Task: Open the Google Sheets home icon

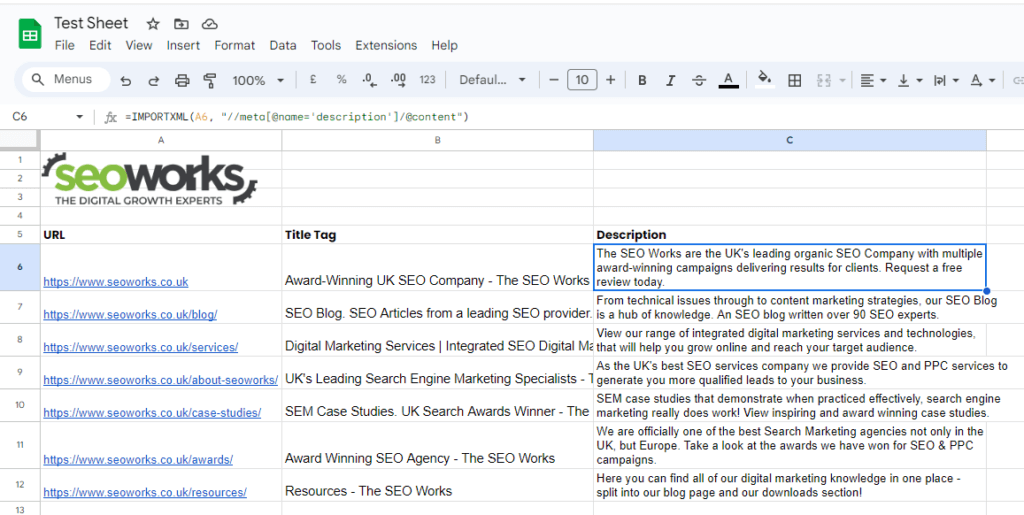Action: point(29,34)
